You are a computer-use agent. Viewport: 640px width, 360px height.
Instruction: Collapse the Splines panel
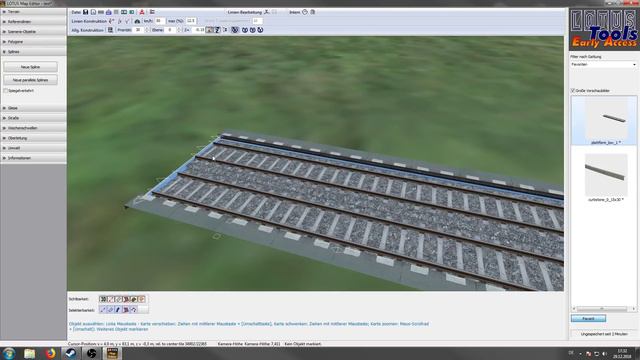[x=33, y=52]
